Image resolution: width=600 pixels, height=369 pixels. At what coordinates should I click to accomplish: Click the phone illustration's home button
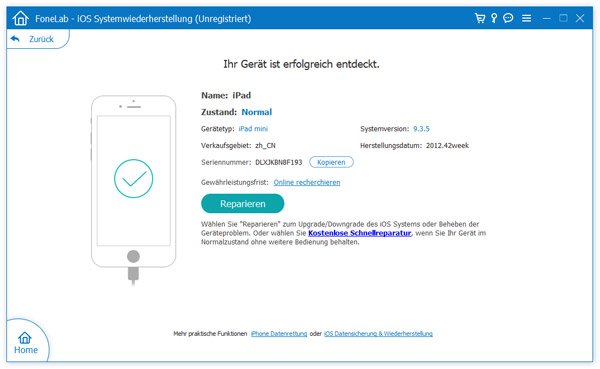(x=133, y=256)
